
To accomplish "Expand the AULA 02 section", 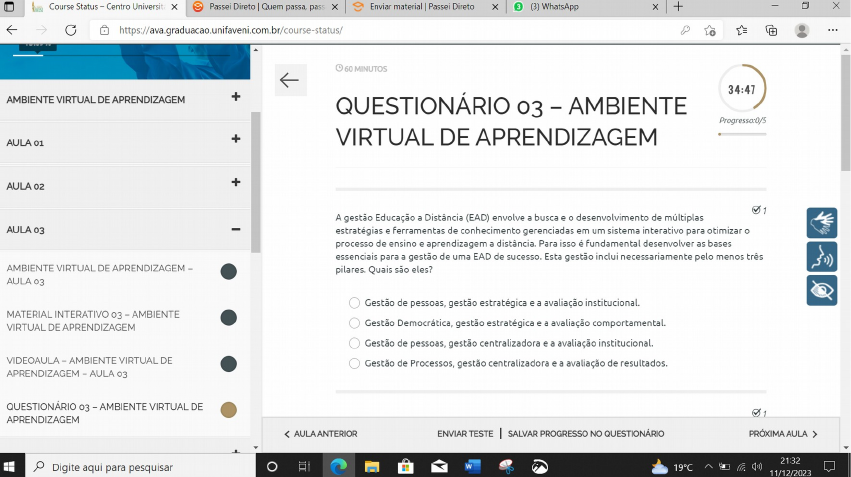I will coord(236,183).
